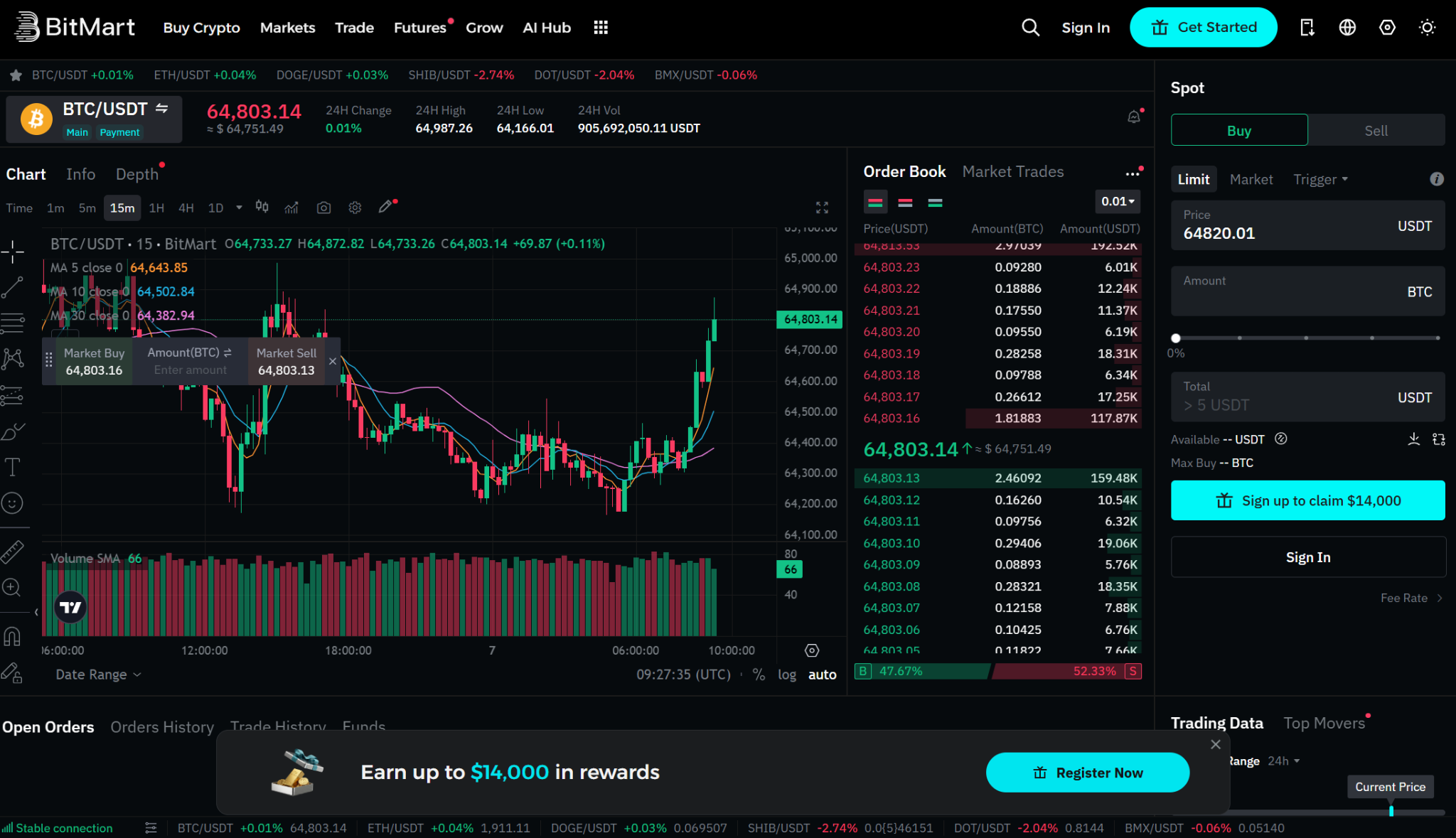Screen dimensions: 1456x838
Task: Toggle the drawing pencil icon in chart toolbar
Action: (x=385, y=207)
